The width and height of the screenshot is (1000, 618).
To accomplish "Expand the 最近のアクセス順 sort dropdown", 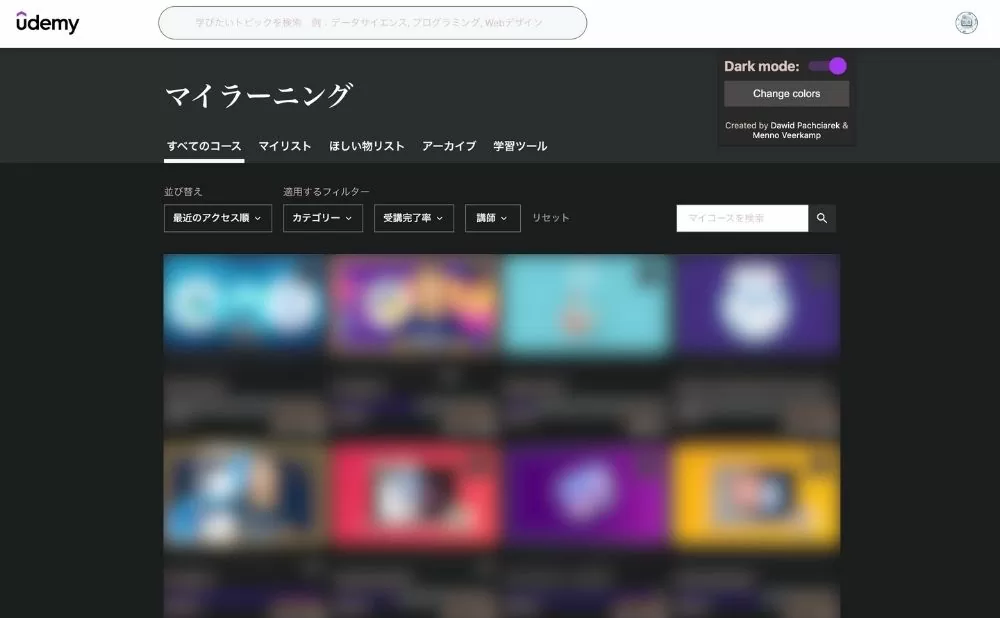I will [x=217, y=218].
